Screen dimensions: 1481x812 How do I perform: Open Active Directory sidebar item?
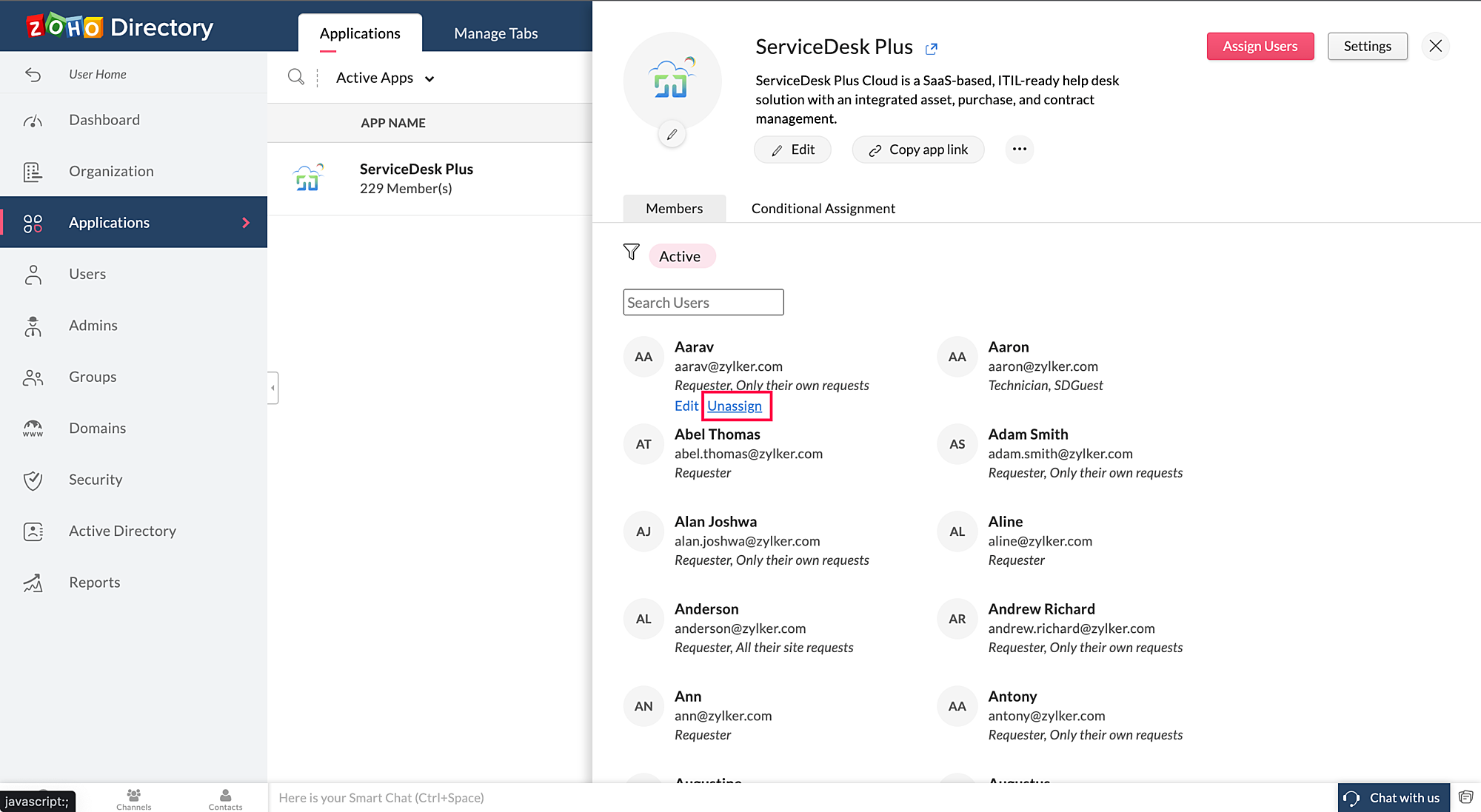coord(122,531)
